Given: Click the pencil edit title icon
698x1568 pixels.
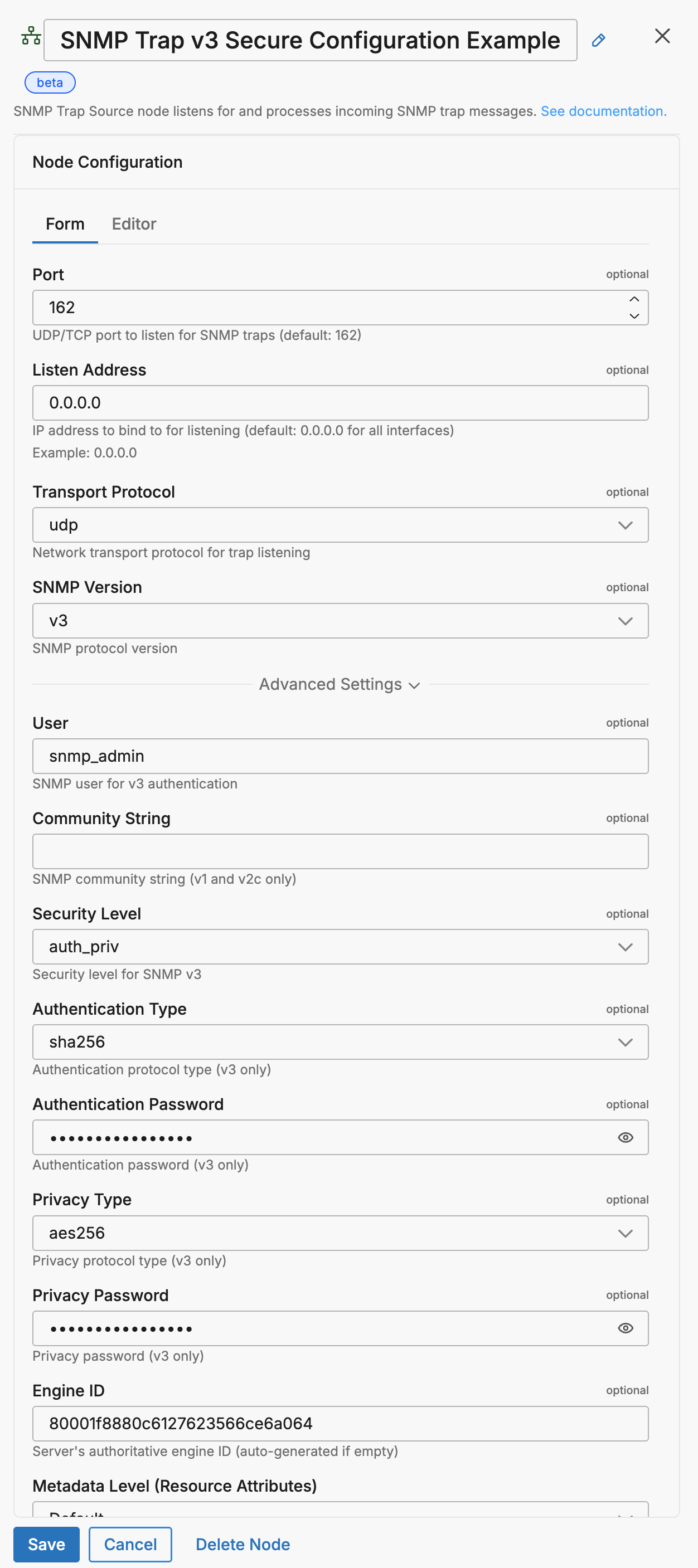Looking at the screenshot, I should point(598,40).
